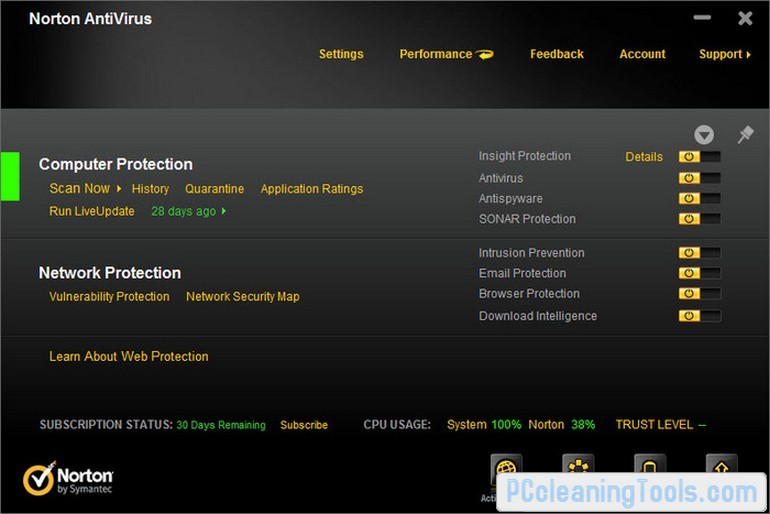Click the pushpin icon to pin the panel

(x=745, y=135)
